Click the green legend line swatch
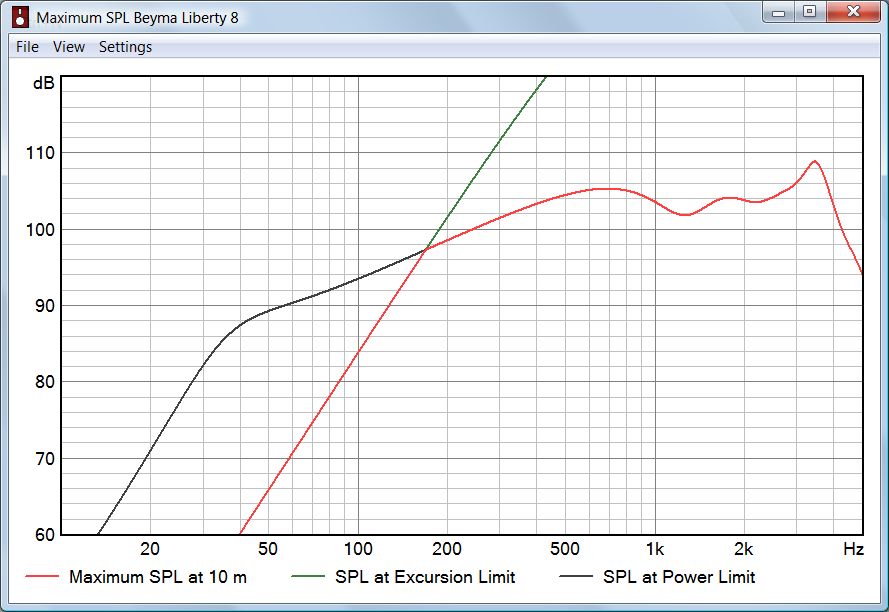The image size is (889, 612). pos(308,577)
